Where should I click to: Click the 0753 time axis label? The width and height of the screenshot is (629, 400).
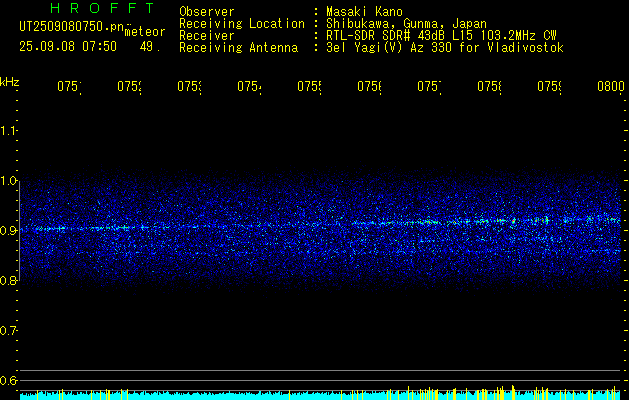click(x=189, y=86)
